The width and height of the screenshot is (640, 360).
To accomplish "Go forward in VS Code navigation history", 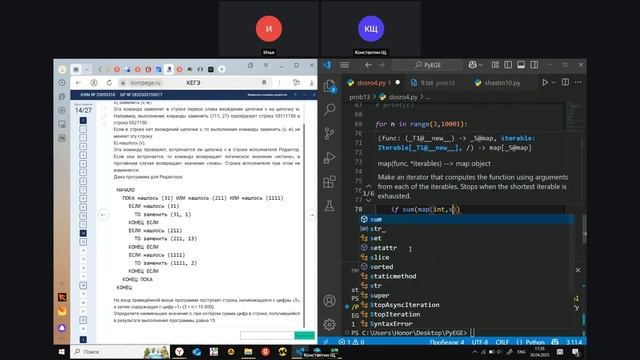I will (382, 65).
